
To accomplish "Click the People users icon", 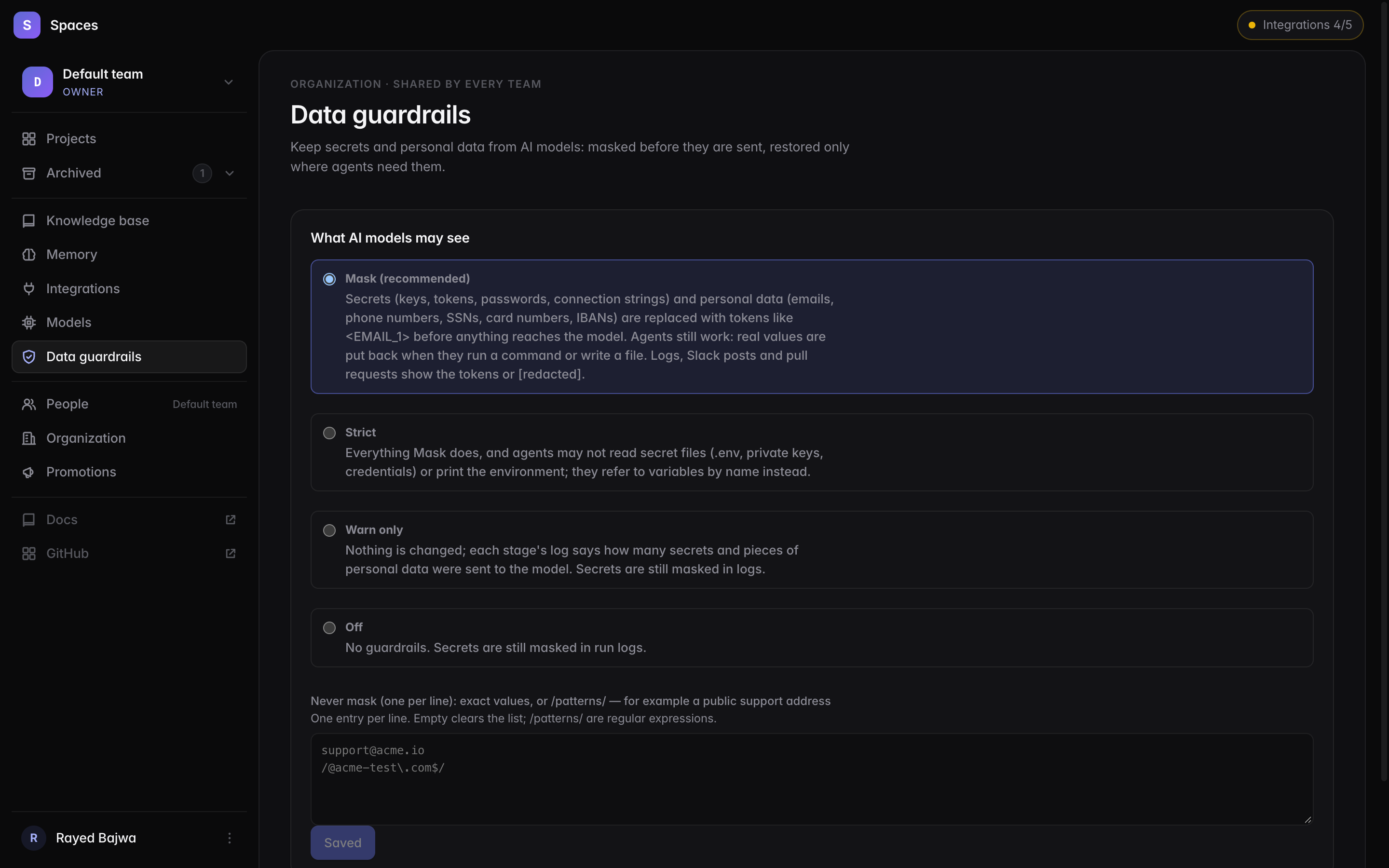I will (29, 404).
